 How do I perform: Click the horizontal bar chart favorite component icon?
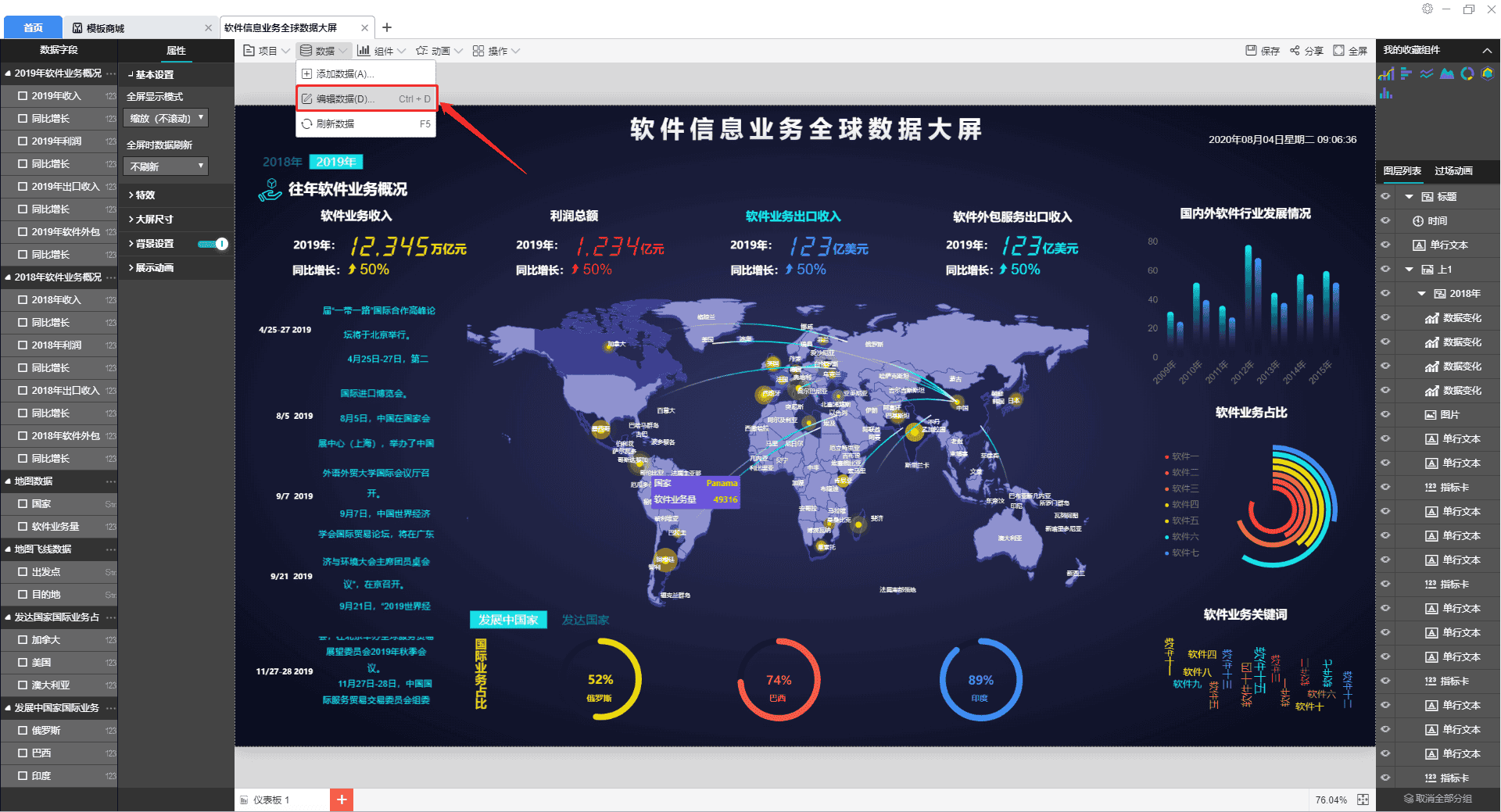(x=1406, y=73)
